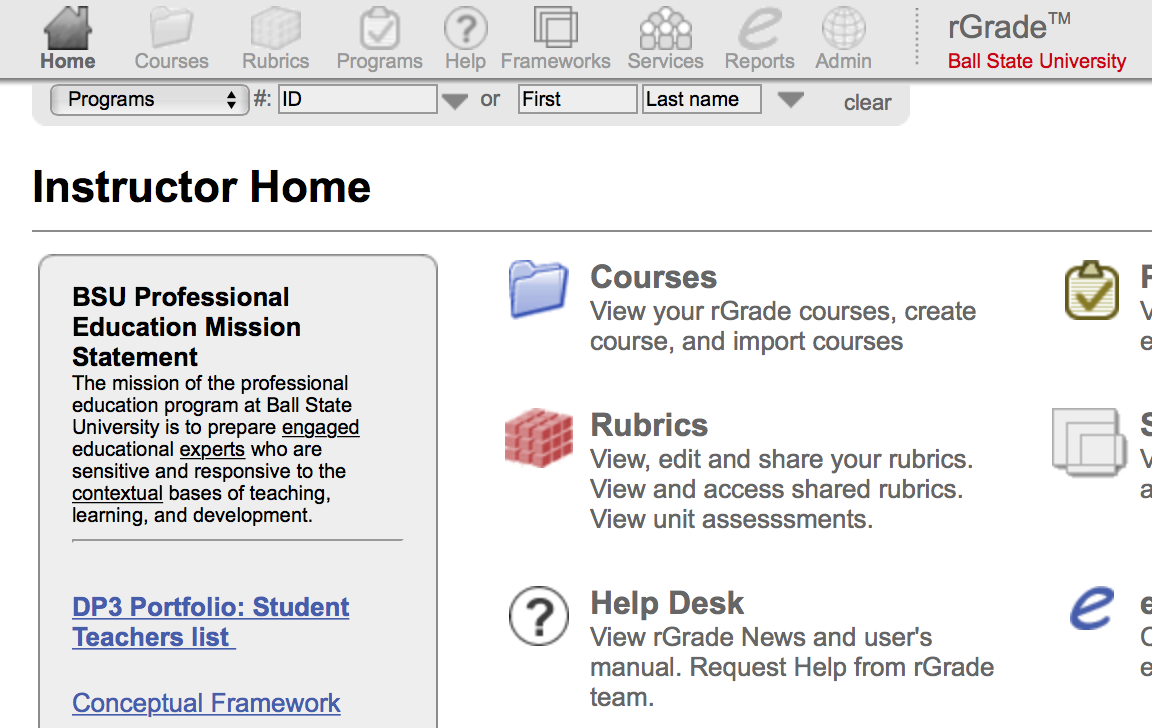Open the Reports icon in toolbar
The image size is (1152, 728).
pos(759,28)
